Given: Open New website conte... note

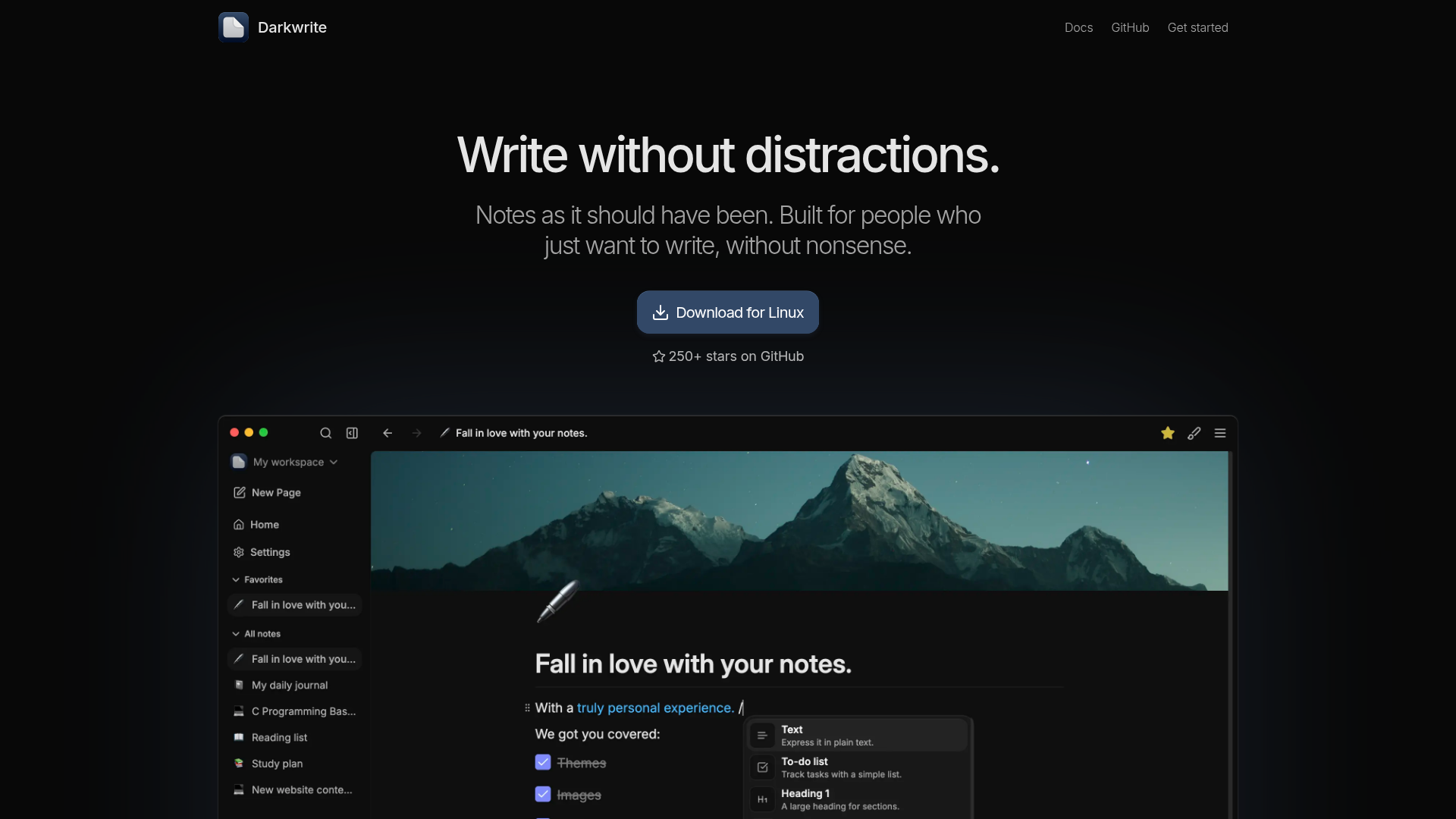Looking at the screenshot, I should (x=295, y=790).
